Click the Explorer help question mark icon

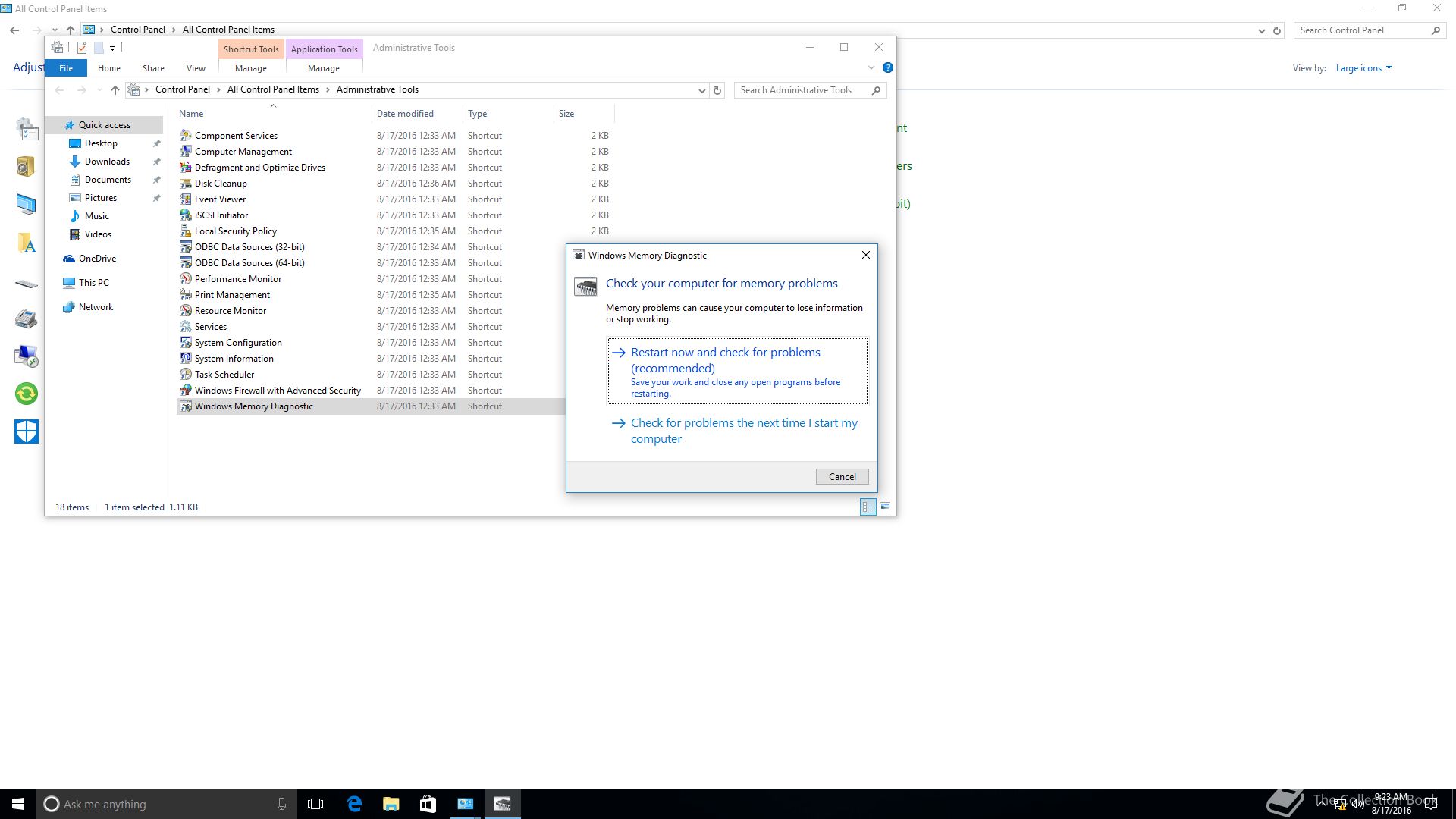[887, 67]
